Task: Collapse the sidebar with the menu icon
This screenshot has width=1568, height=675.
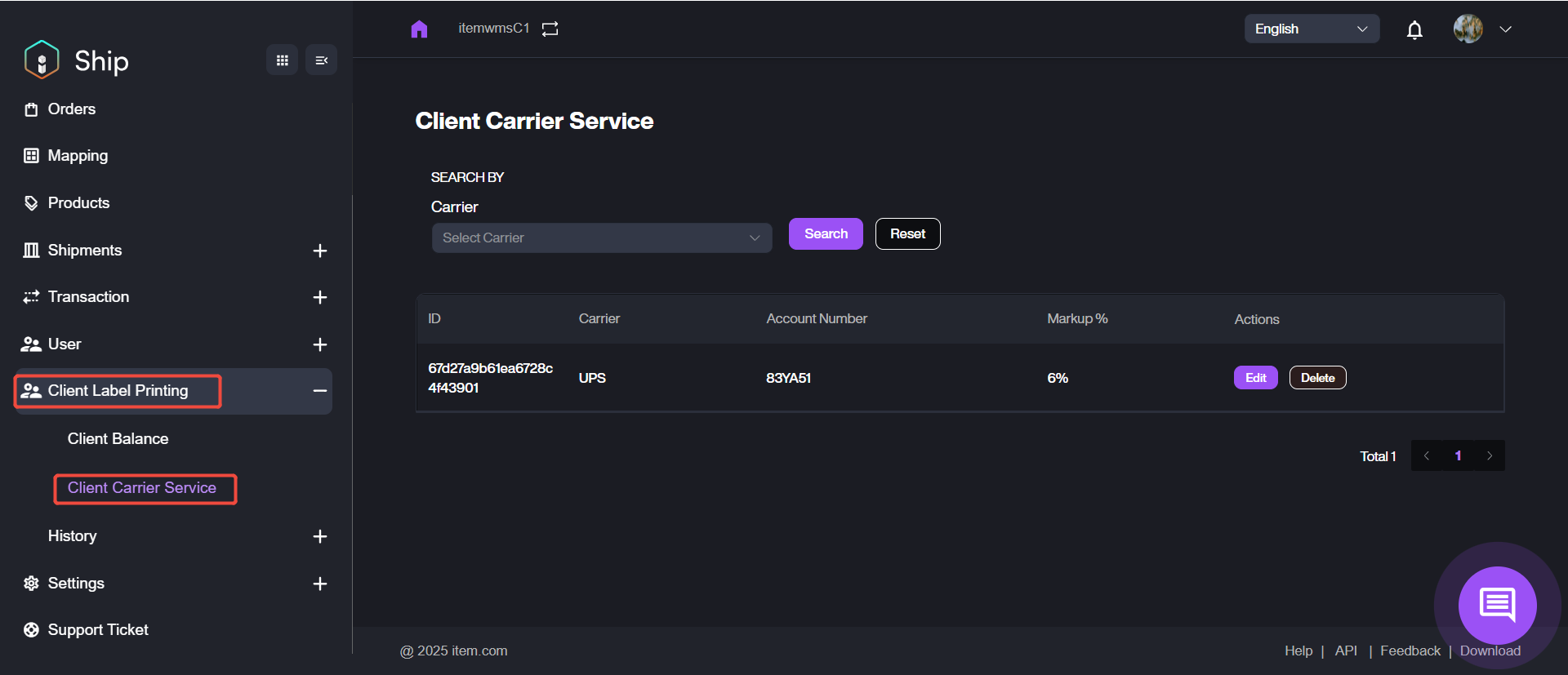Action: point(321,60)
